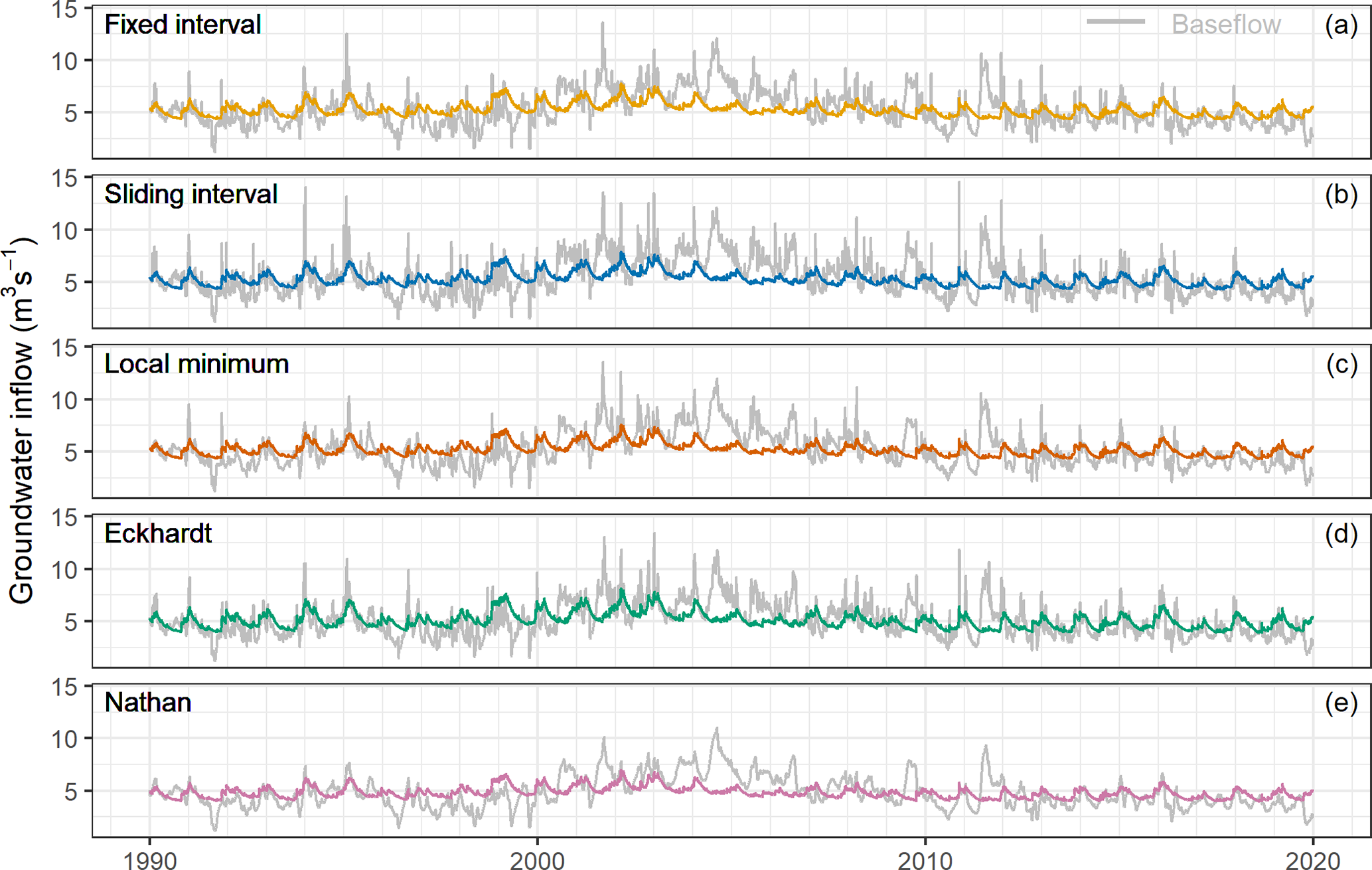1372x870 pixels.
Task: Click the Baseflow legend label
Action: pos(1225,25)
